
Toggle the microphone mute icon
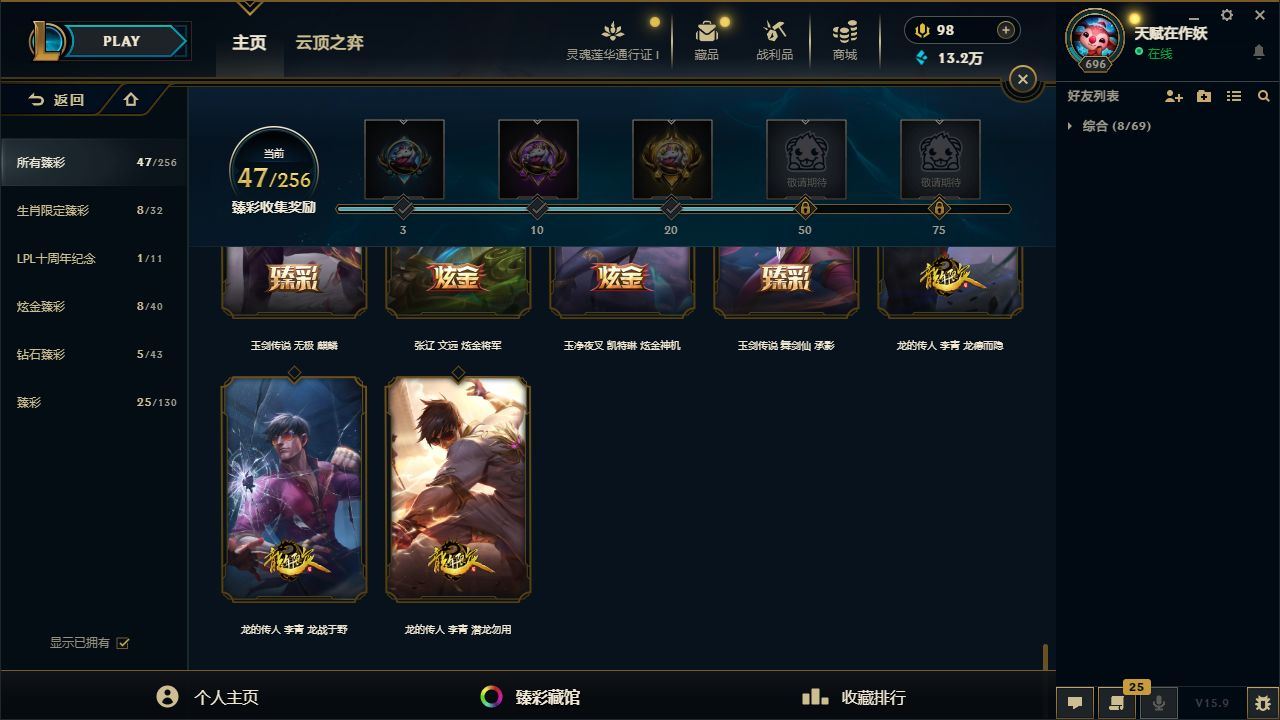point(1159,703)
